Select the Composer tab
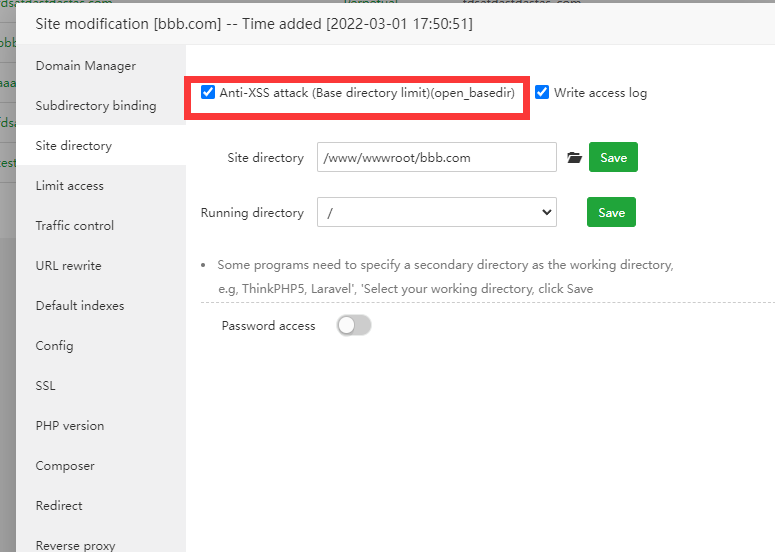Viewport: 775px width, 552px height. 65,466
